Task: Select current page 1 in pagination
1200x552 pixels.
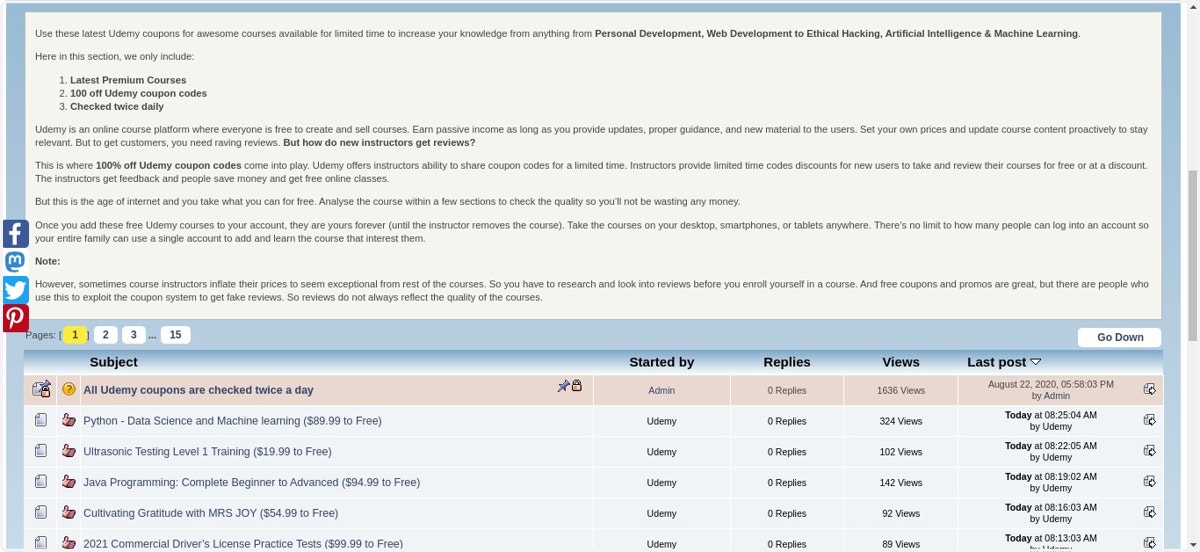Action: (x=75, y=335)
